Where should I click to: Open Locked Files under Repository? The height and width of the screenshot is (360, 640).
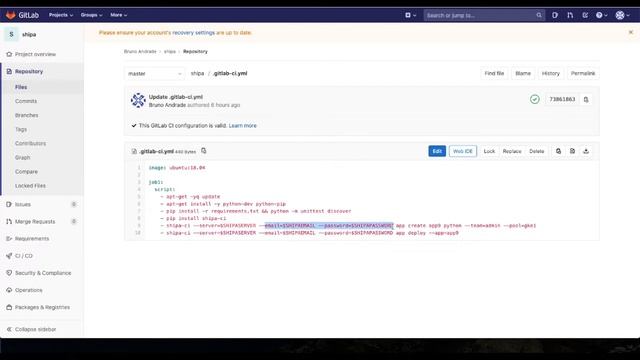(30, 186)
